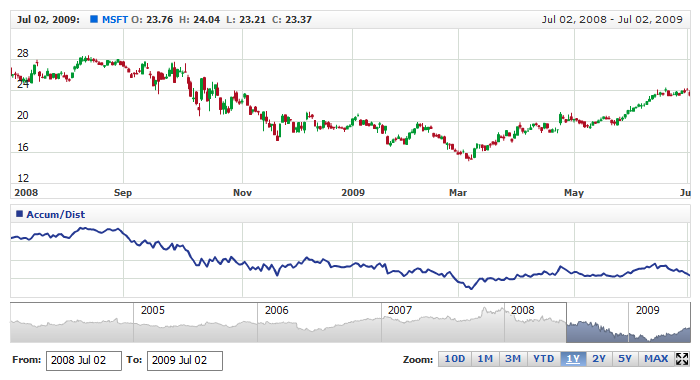The width and height of the screenshot is (700, 380).
Task: Click the 2006 region in the timeline navigator
Action: 319,322
